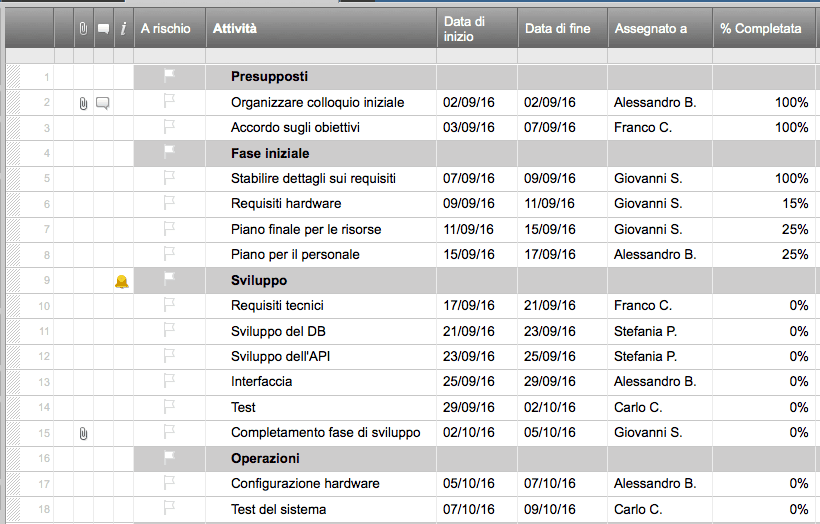The width and height of the screenshot is (820, 524).
Task: Toggle the at-risk flag for Requisiti tecnici
Action: click(x=169, y=304)
